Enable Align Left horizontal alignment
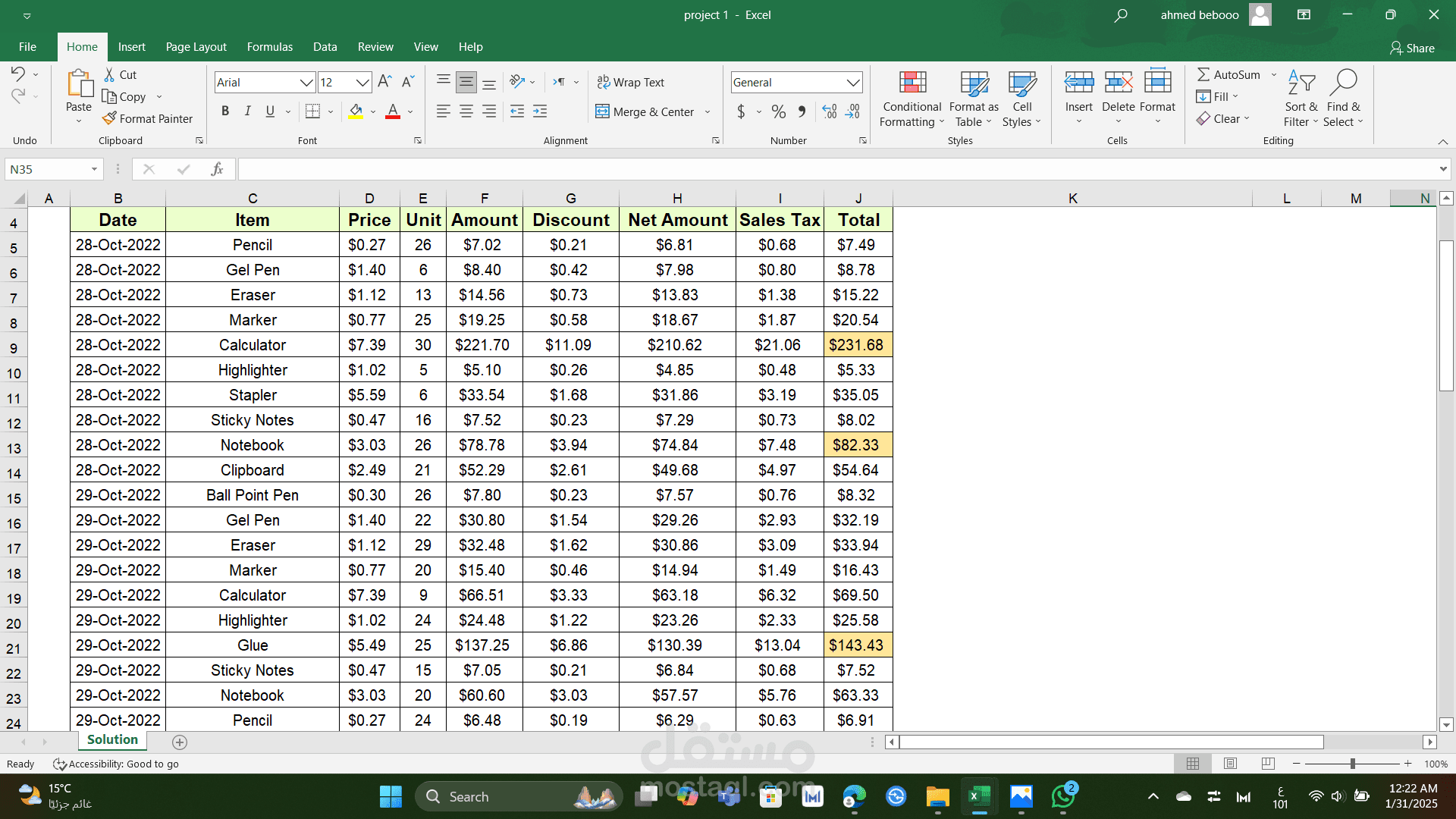The image size is (1456, 819). point(444,111)
